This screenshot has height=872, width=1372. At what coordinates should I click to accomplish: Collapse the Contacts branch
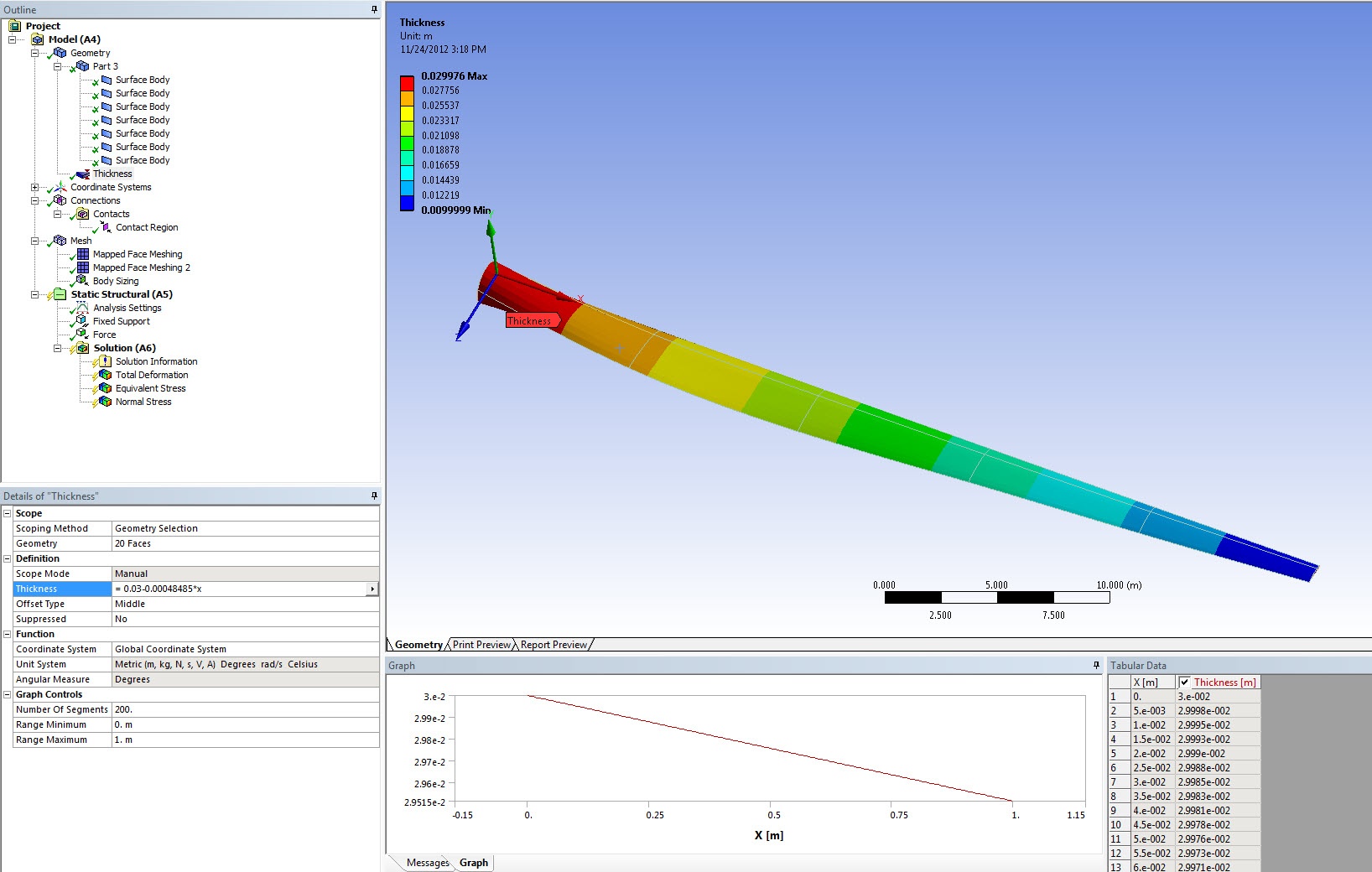click(x=57, y=214)
